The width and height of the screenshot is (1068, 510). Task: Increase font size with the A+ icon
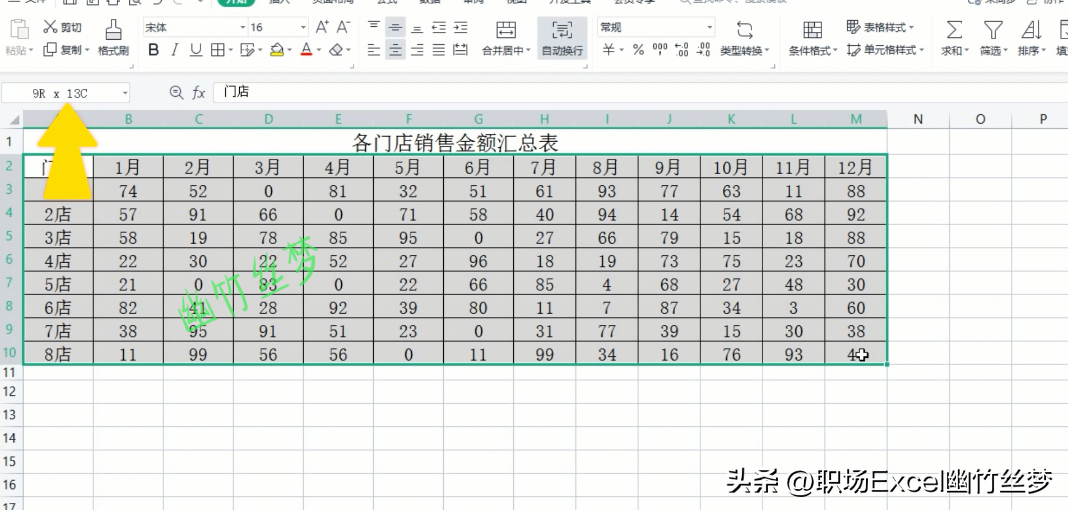[321, 27]
